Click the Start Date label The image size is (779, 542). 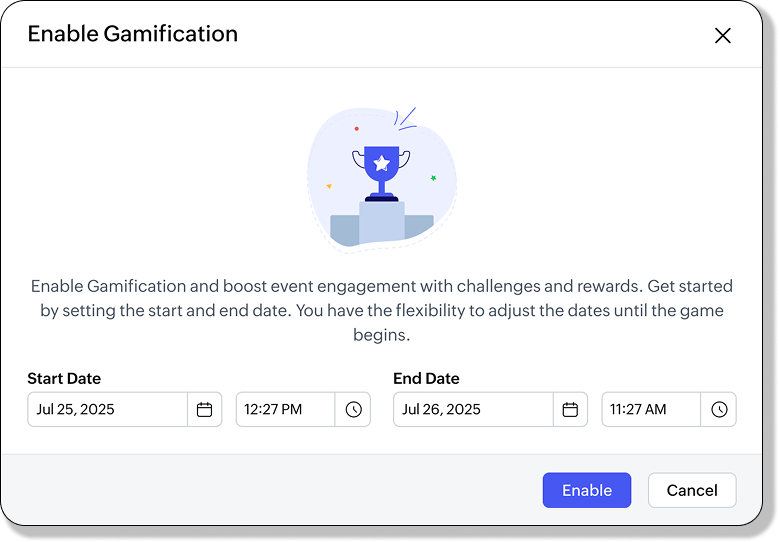coord(64,378)
